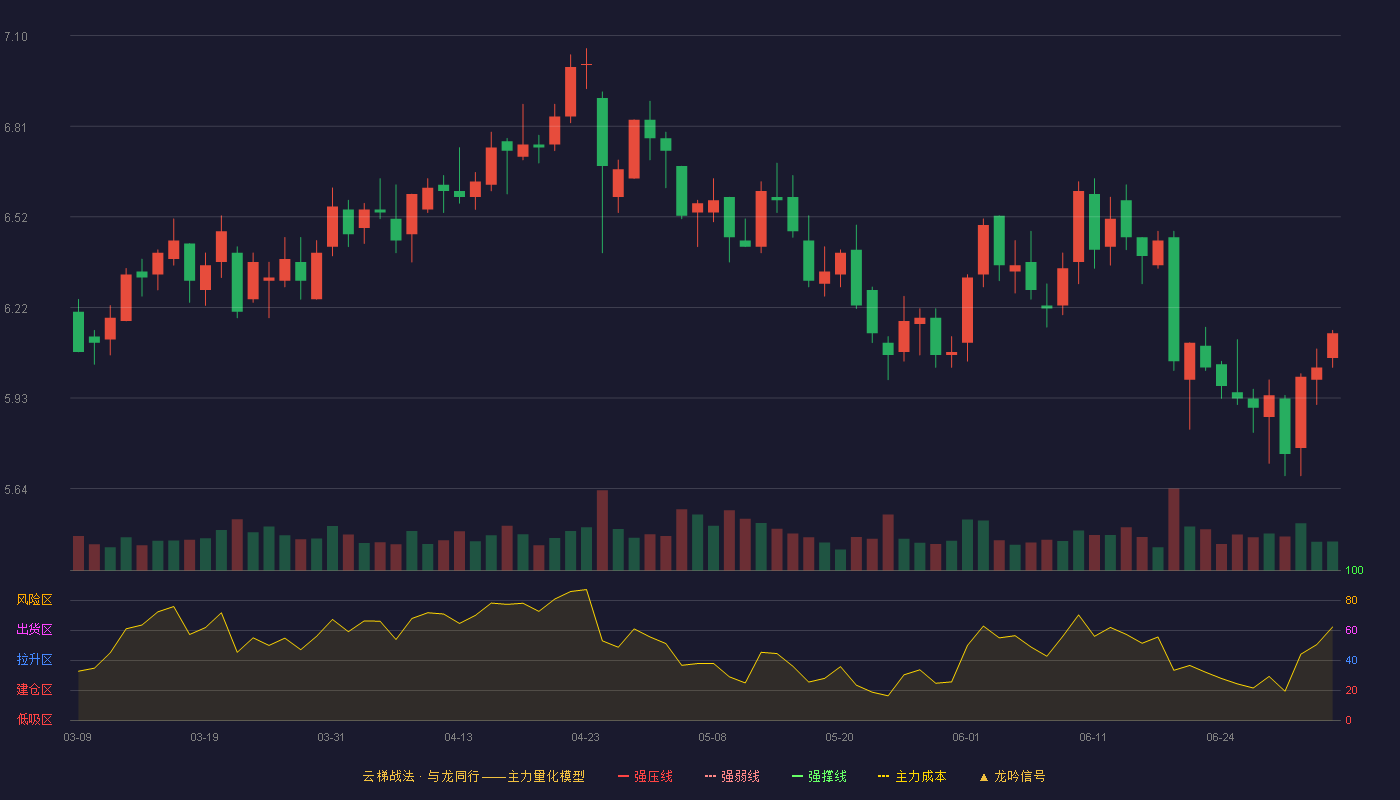Click the 6.52 price axis label

tap(16, 218)
